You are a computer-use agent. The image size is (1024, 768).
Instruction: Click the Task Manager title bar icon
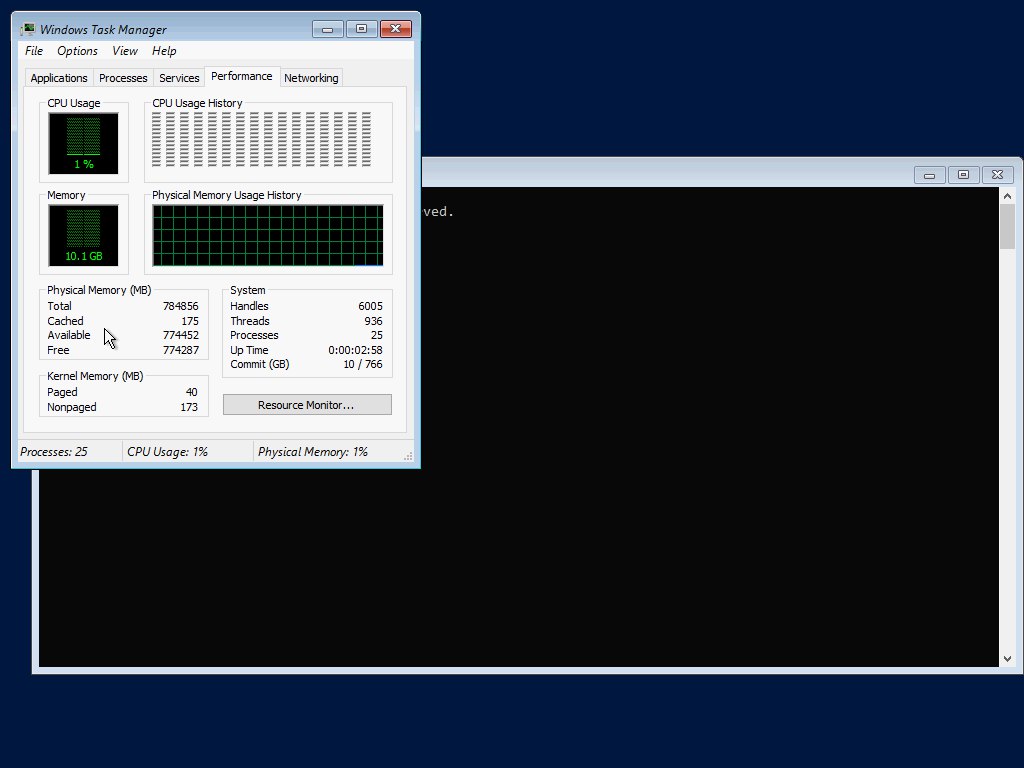(27, 29)
